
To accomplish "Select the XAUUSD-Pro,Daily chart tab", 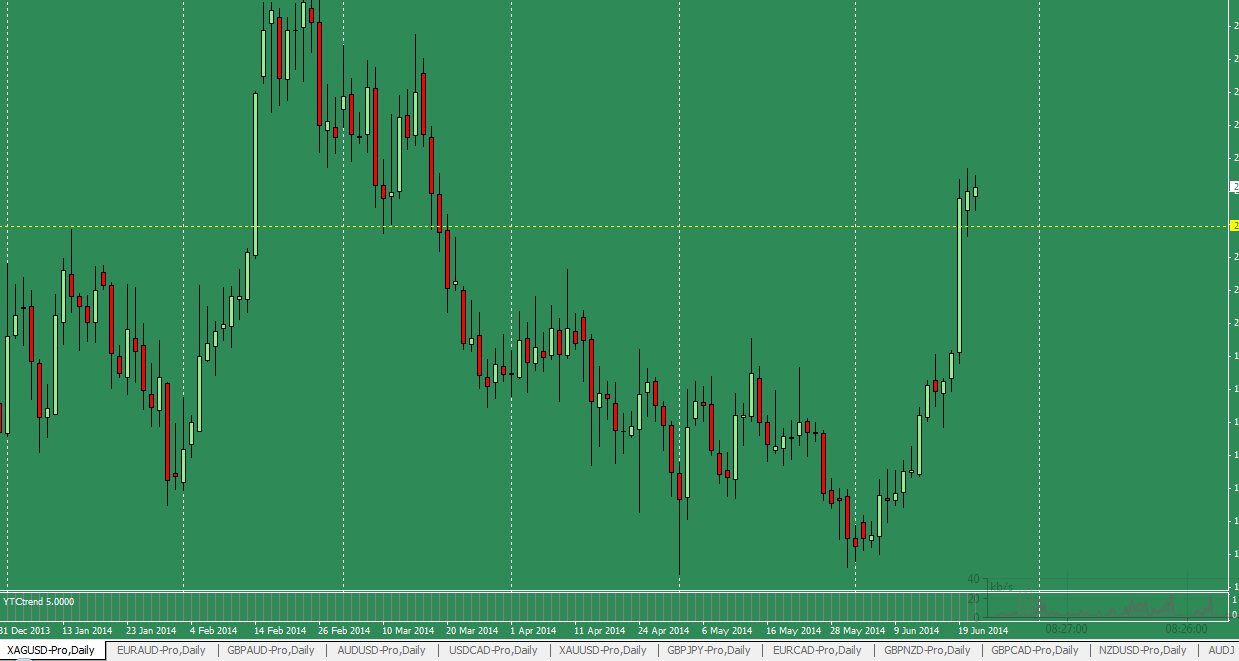I will pos(602,650).
